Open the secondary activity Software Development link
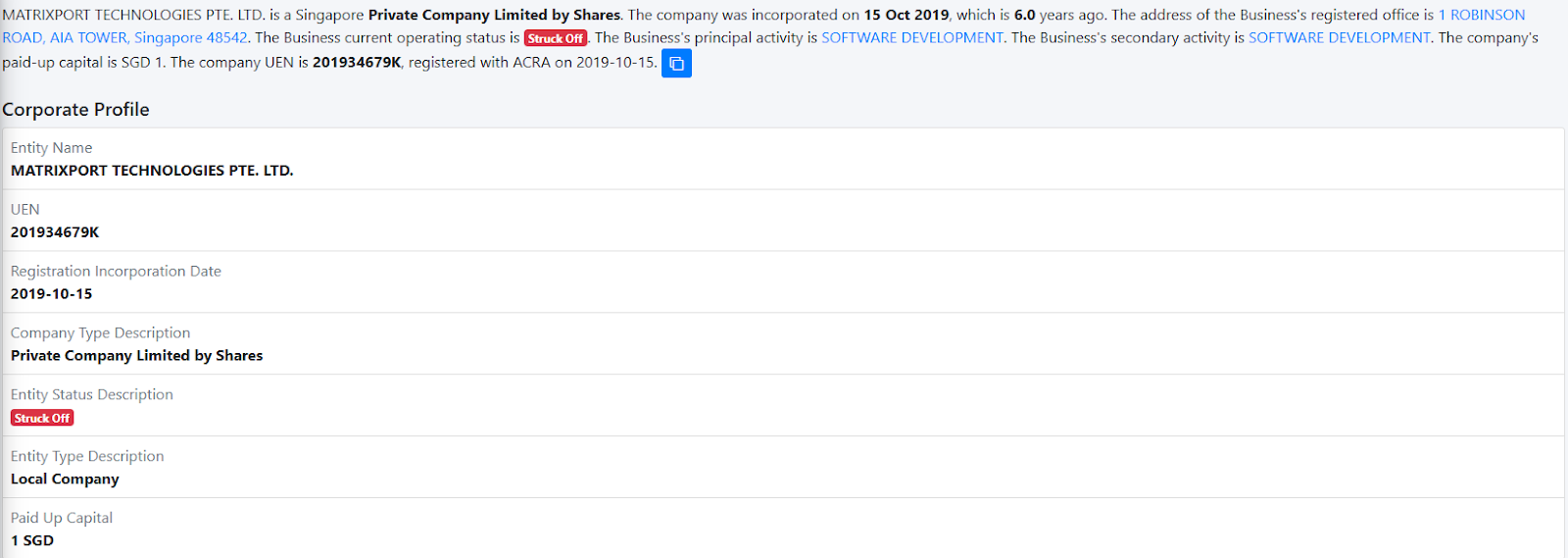This screenshot has width=1568, height=558. (x=1339, y=37)
